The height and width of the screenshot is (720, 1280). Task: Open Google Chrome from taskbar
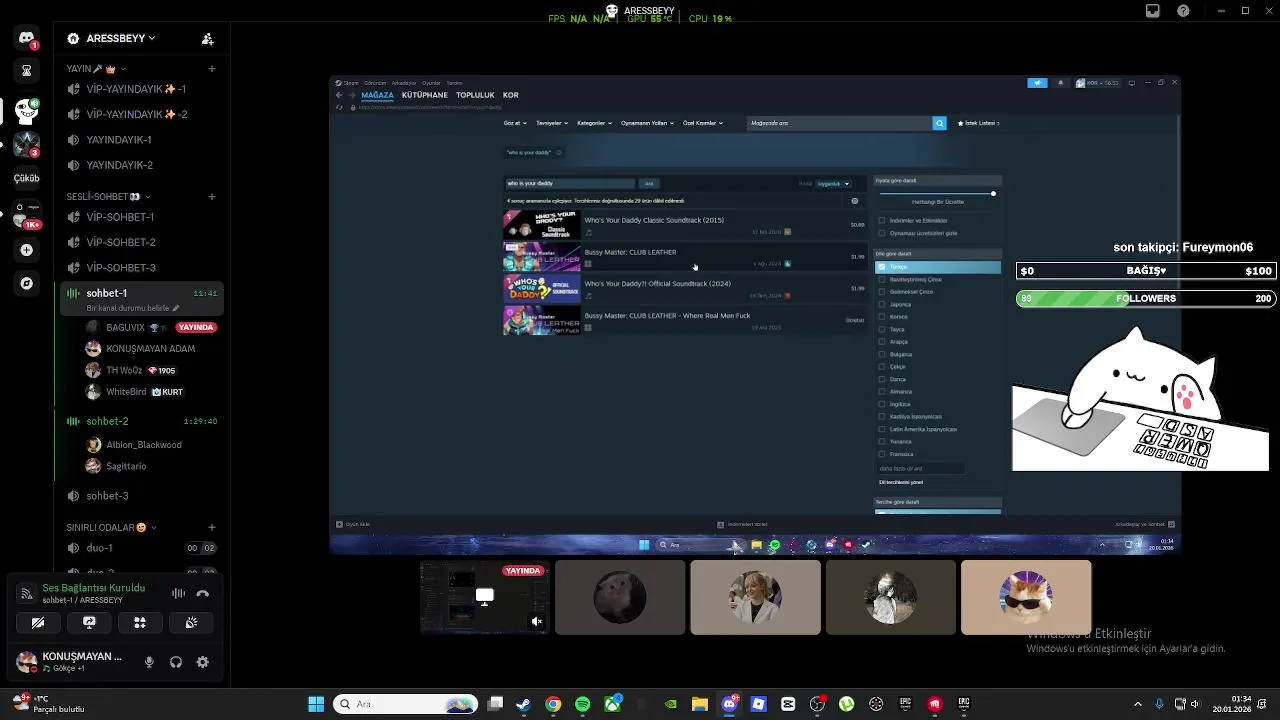point(553,704)
